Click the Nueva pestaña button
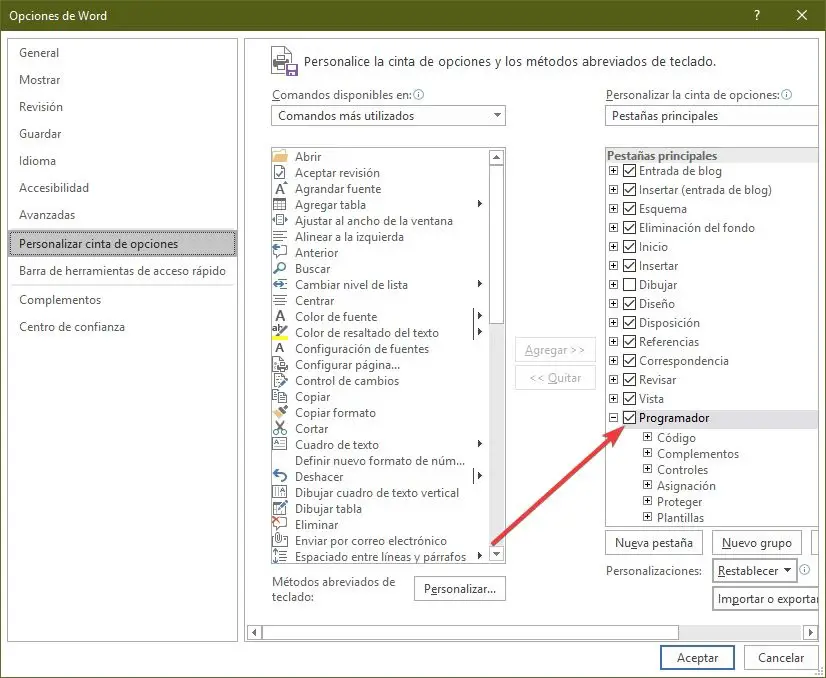The image size is (826, 678). coord(654,543)
